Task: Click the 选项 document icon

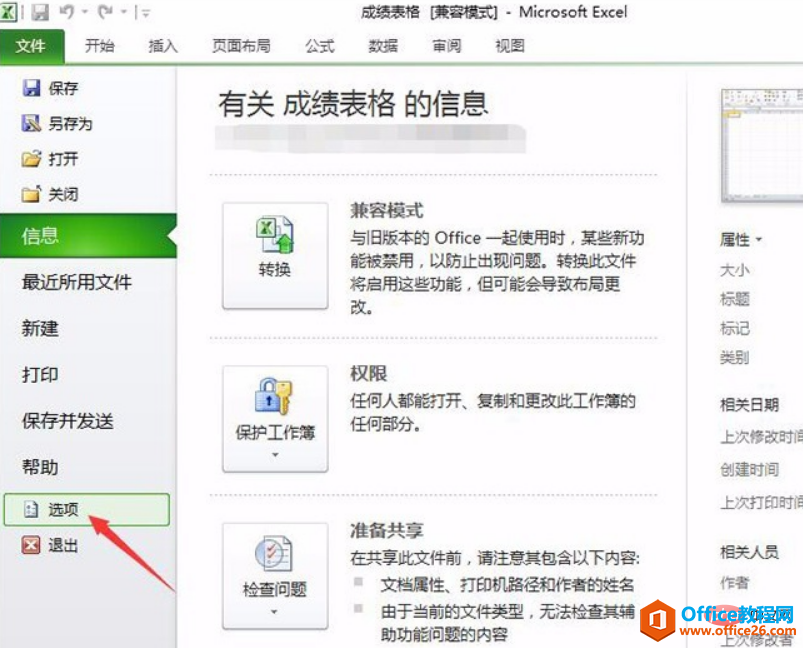Action: pyautogui.click(x=31, y=509)
